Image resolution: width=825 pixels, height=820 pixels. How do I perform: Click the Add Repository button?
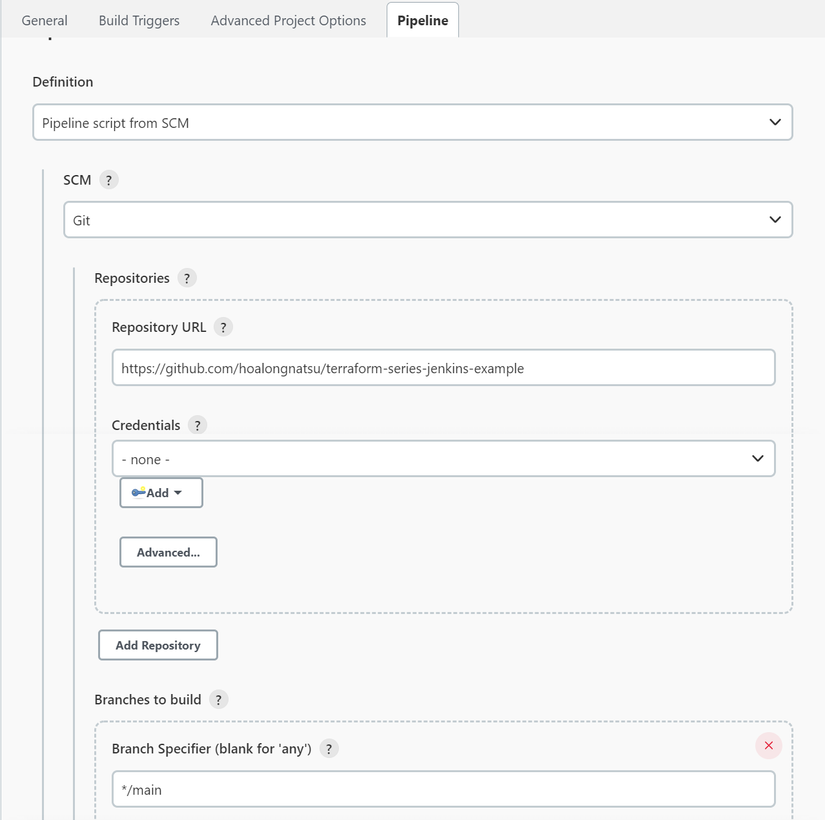[x=158, y=645]
